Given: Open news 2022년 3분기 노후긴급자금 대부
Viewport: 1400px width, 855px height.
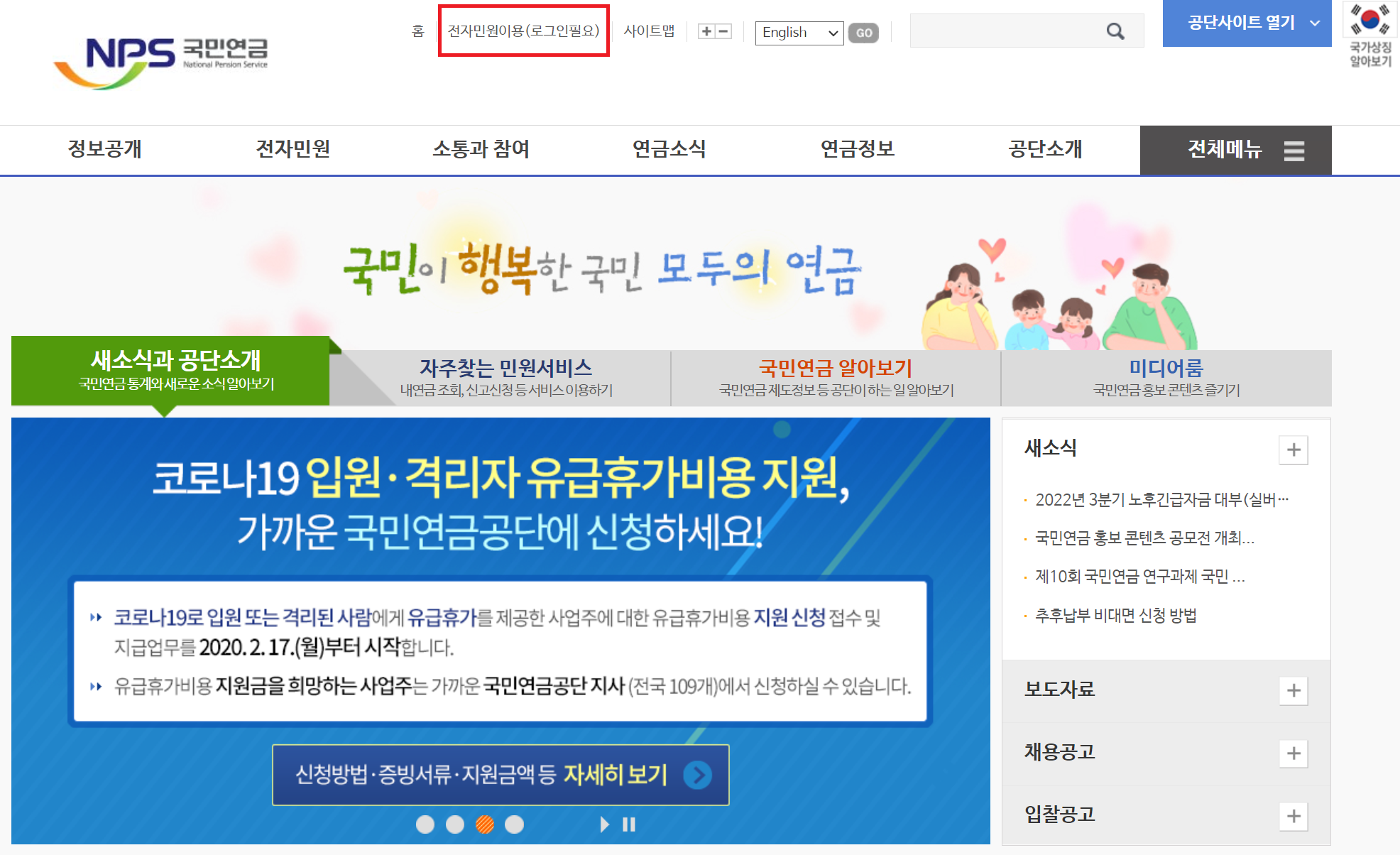Looking at the screenshot, I should coord(1161,500).
